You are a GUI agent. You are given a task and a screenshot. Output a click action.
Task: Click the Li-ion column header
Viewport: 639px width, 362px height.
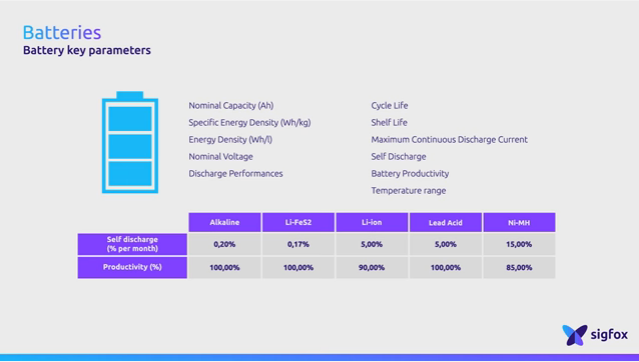tap(372, 222)
